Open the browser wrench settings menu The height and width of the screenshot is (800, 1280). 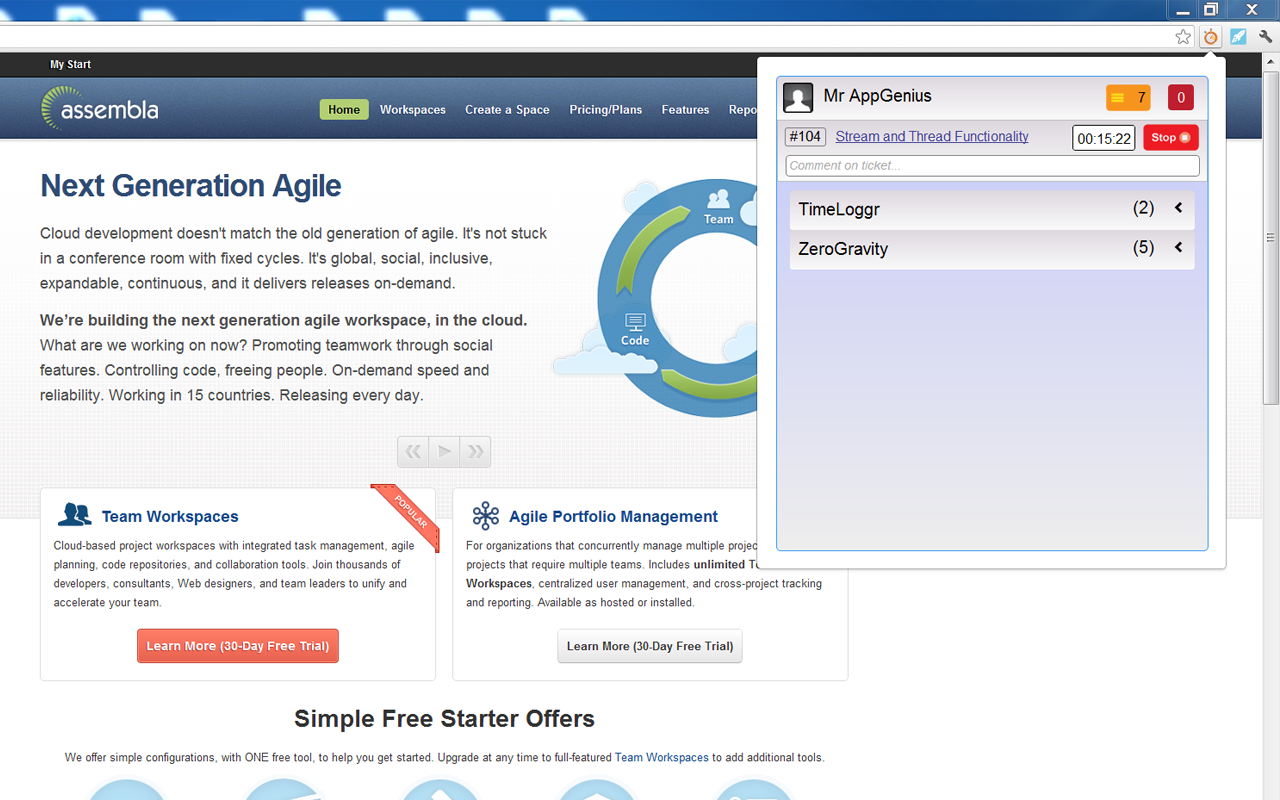pos(1265,37)
